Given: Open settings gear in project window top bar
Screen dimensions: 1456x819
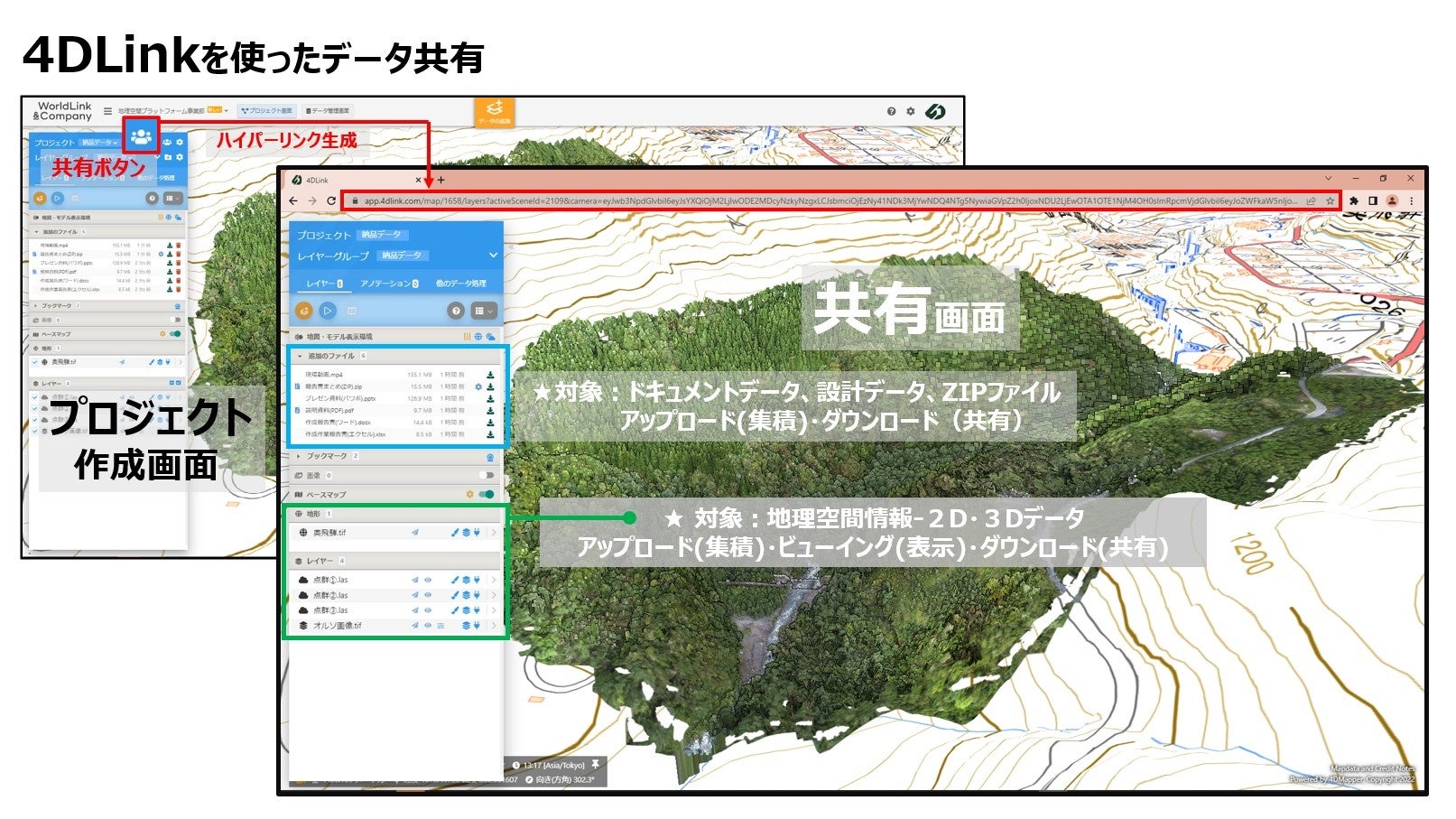Looking at the screenshot, I should [x=910, y=111].
